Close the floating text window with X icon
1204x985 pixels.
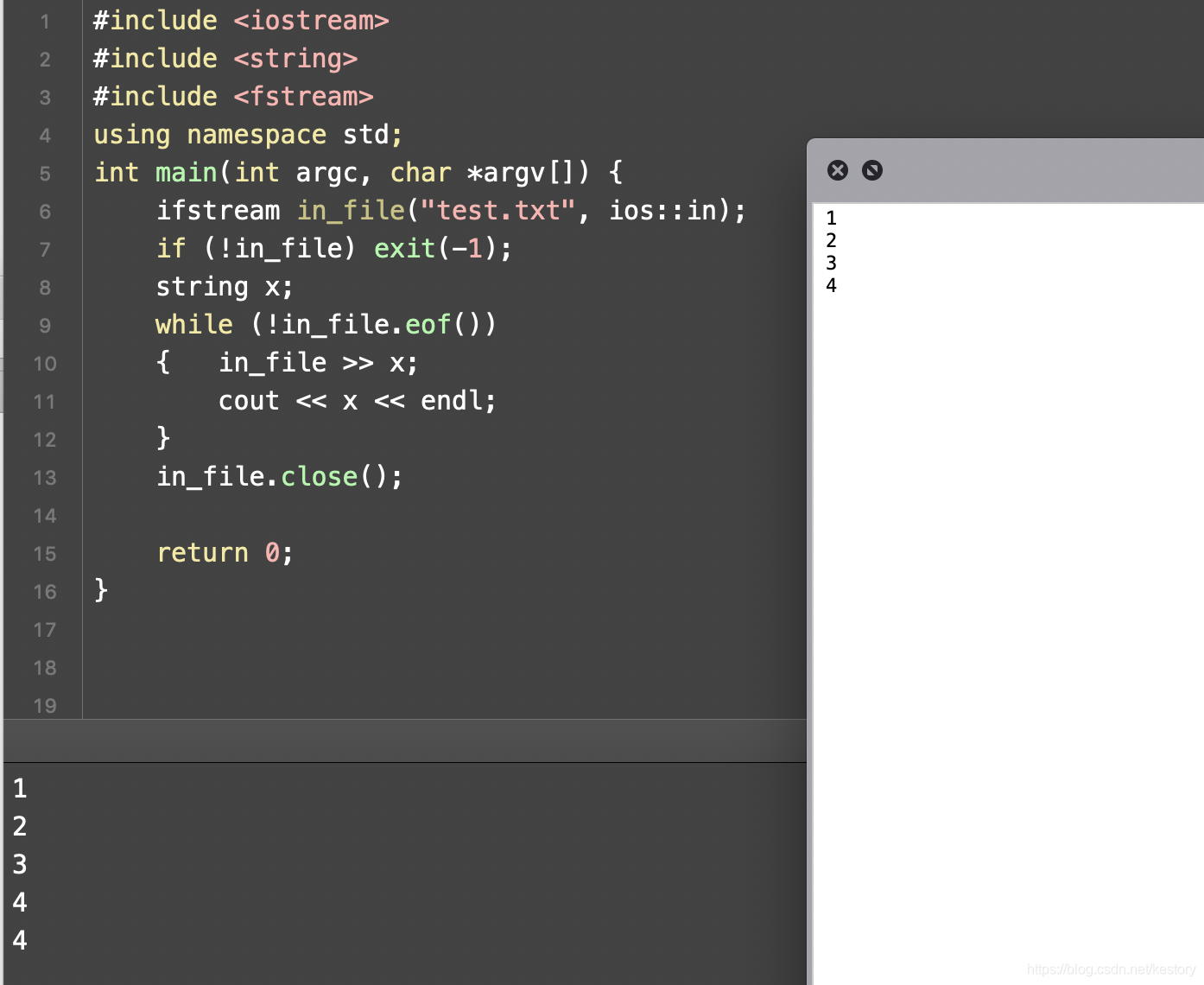tap(838, 170)
